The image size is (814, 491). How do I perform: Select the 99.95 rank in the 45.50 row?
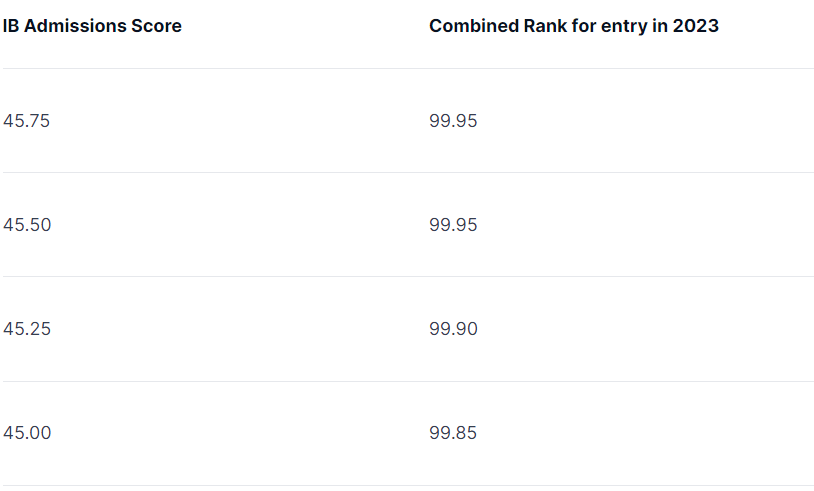[453, 225]
